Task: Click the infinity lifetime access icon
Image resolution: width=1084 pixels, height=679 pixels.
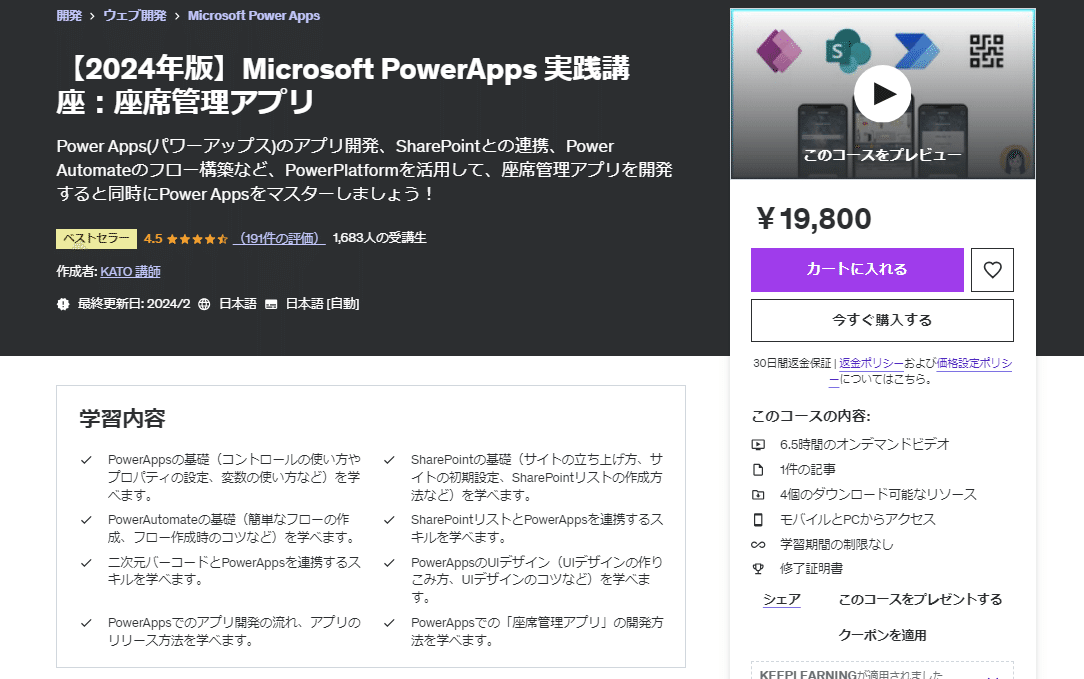Action: (758, 545)
